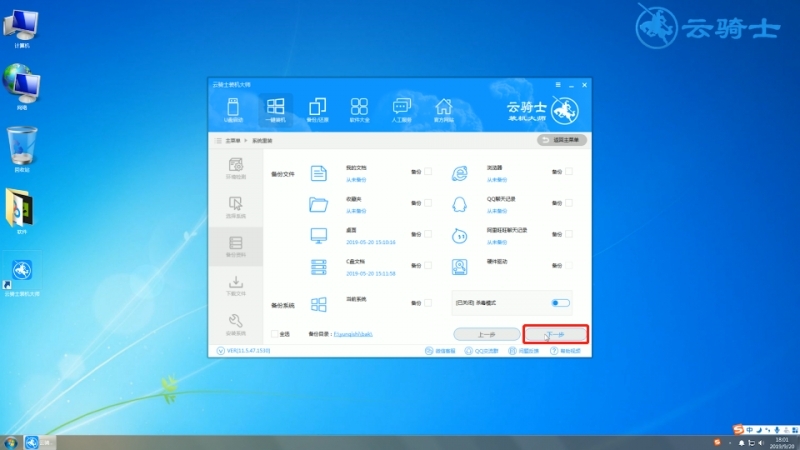The width and height of the screenshot is (800, 450).
Task: Open the 人工服务 support tab
Action: (x=402, y=110)
